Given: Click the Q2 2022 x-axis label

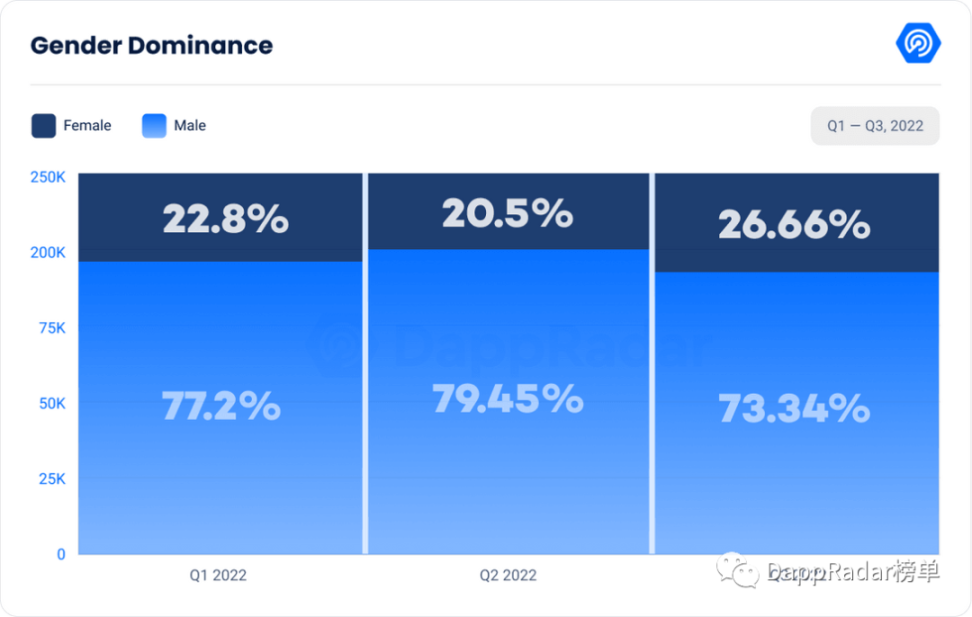Looking at the screenshot, I should point(508,575).
